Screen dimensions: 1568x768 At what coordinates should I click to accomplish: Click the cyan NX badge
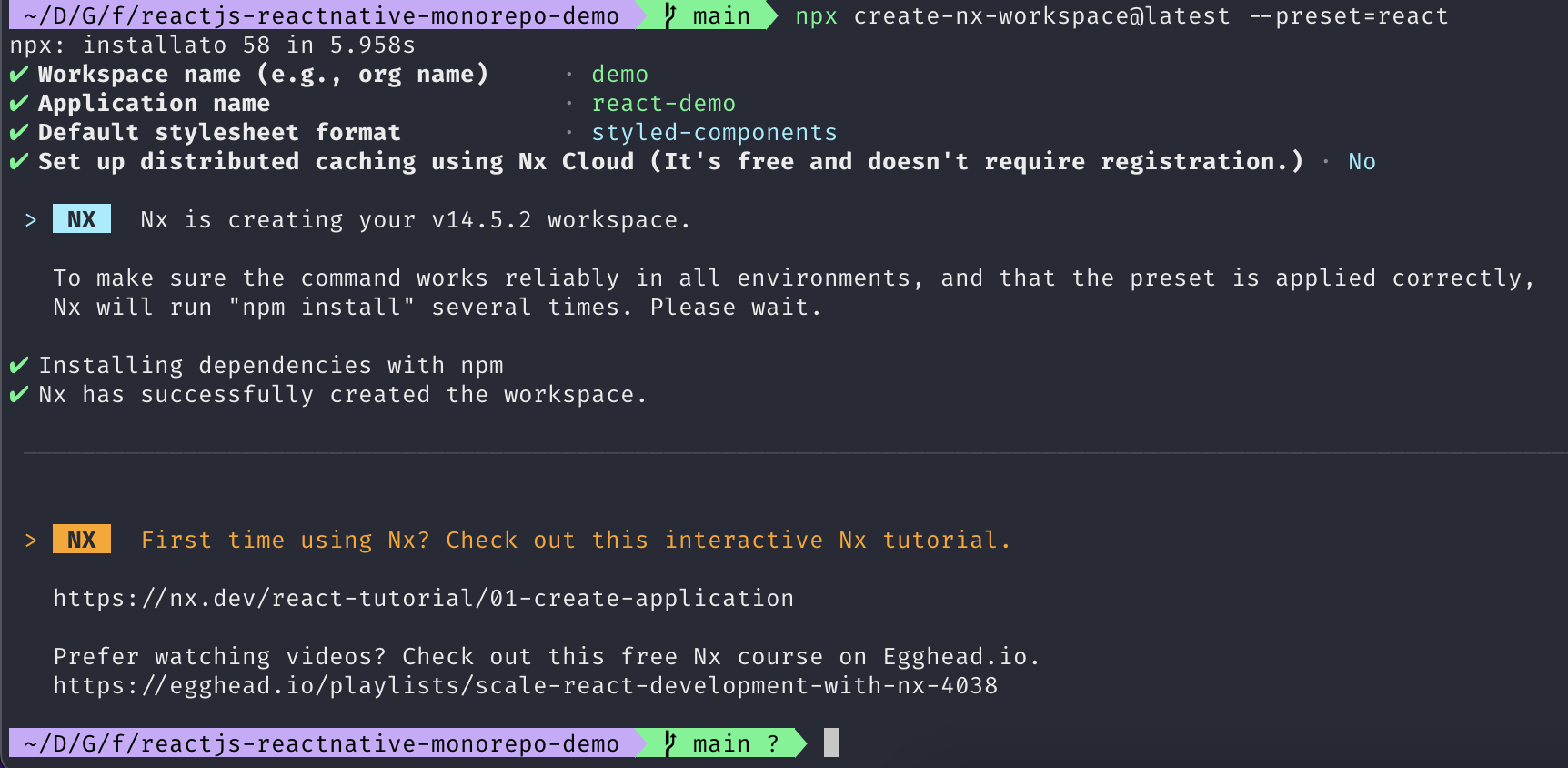[82, 219]
